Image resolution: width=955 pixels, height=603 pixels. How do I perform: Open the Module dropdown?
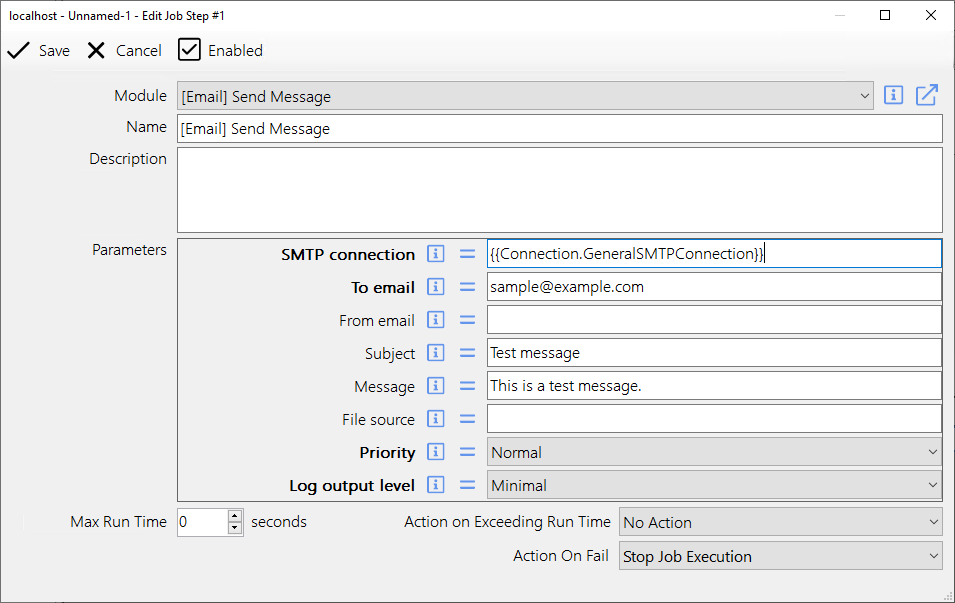coord(525,96)
